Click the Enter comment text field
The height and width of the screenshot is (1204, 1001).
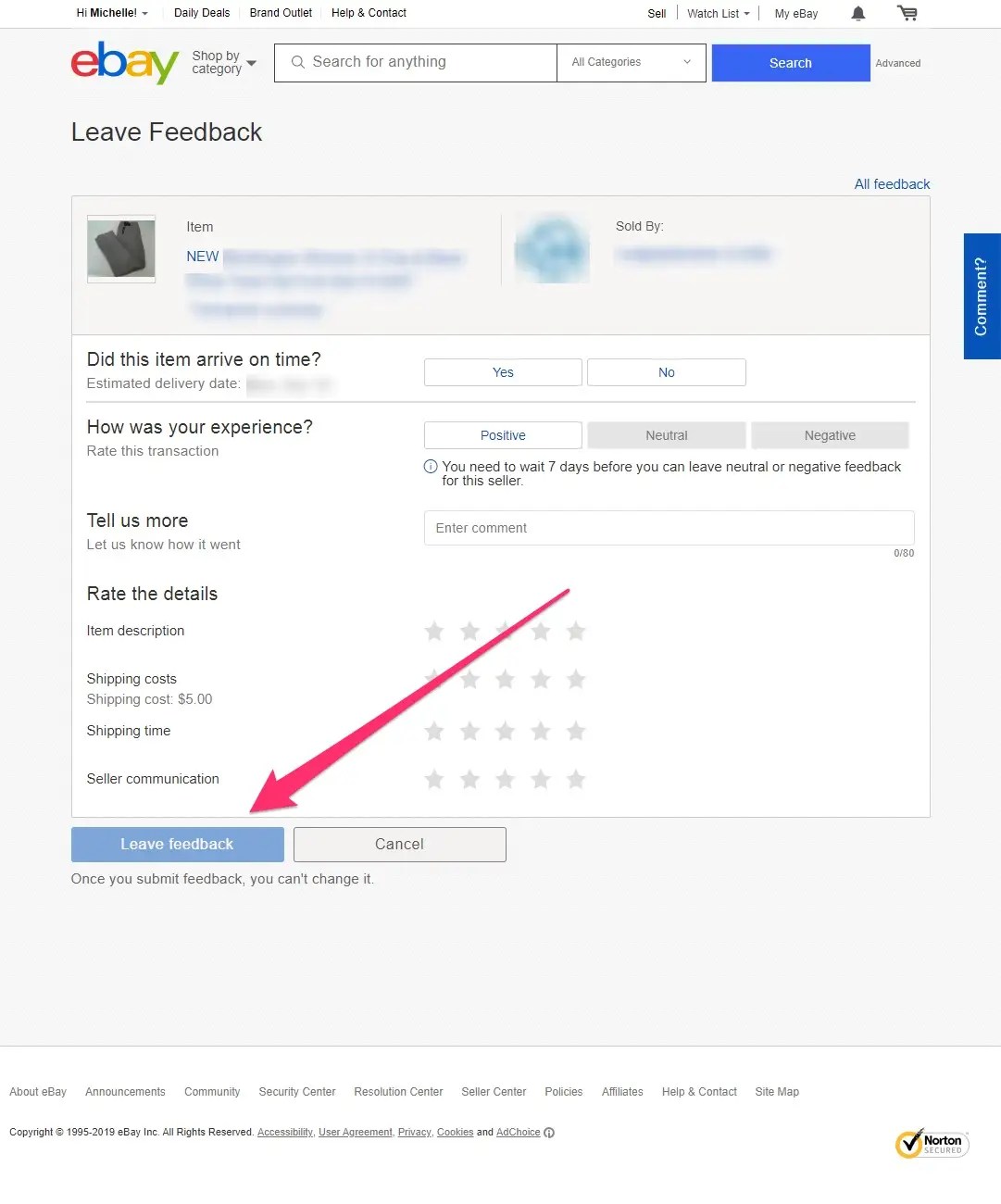tap(668, 528)
